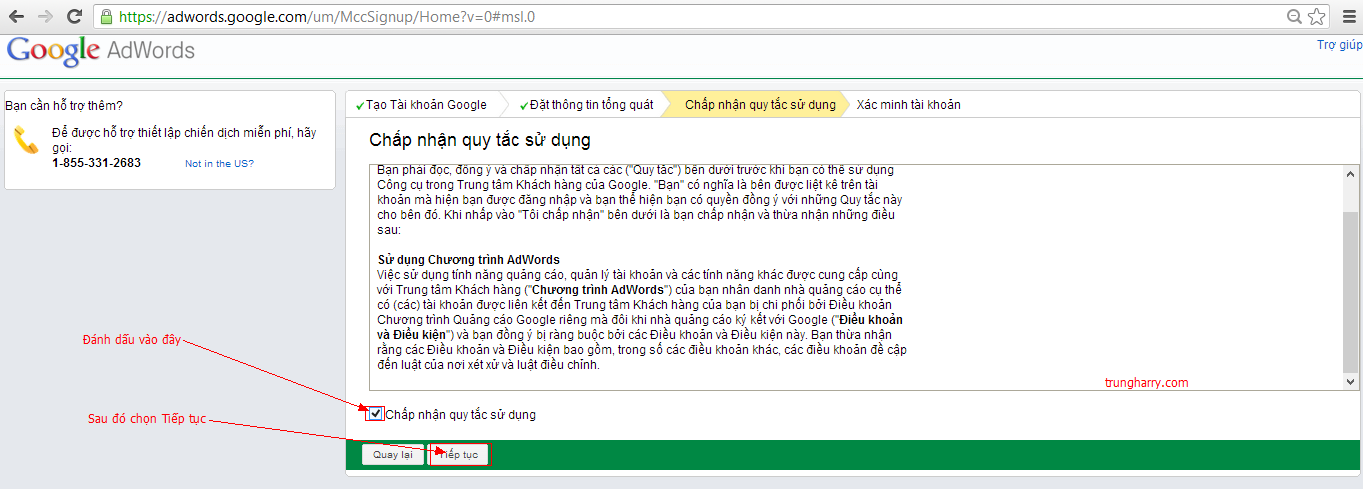Image resolution: width=1363 pixels, height=489 pixels.
Task: Open the Chrome menu icon
Action: tap(1347, 16)
